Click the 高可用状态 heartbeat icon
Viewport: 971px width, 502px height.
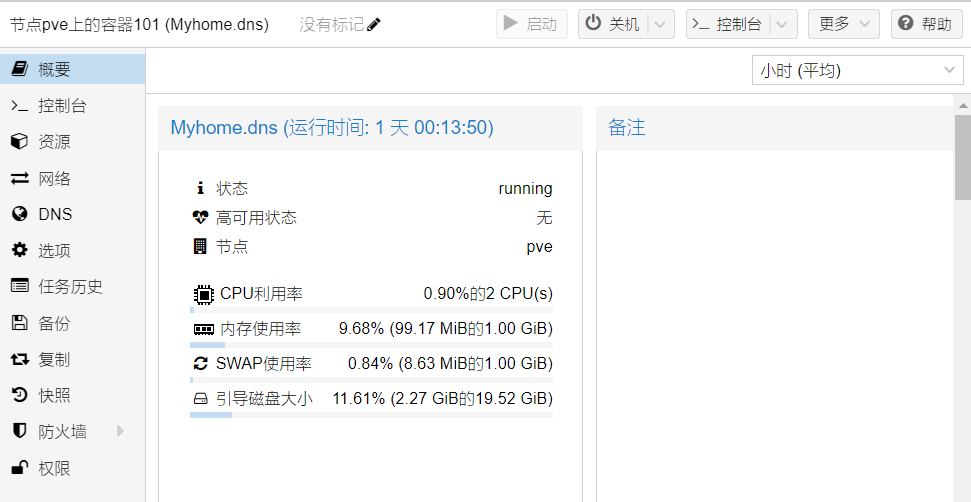pos(201,217)
